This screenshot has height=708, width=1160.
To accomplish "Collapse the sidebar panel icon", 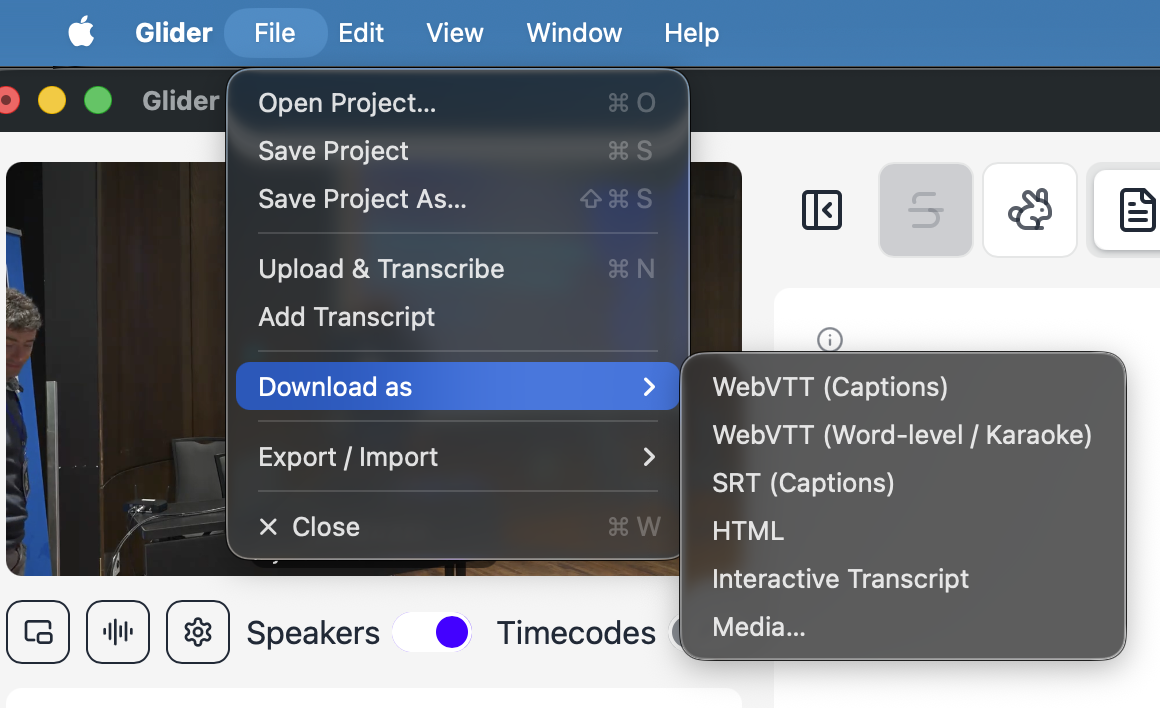I will 822,210.
